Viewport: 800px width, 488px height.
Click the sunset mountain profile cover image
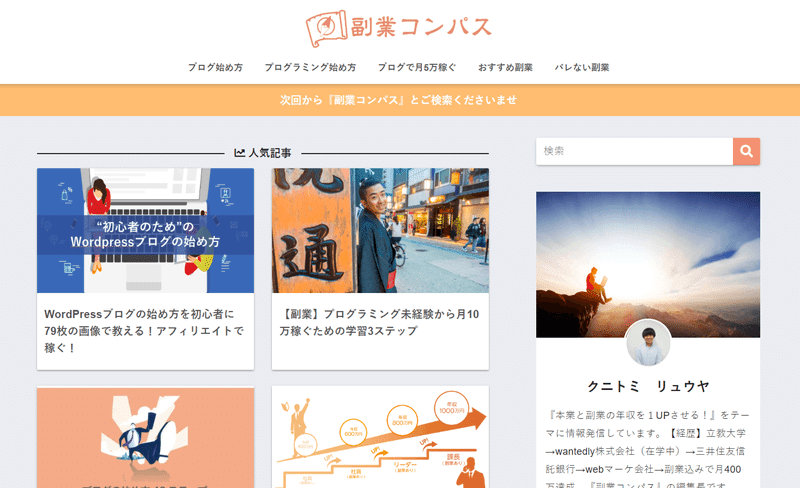[x=648, y=264]
